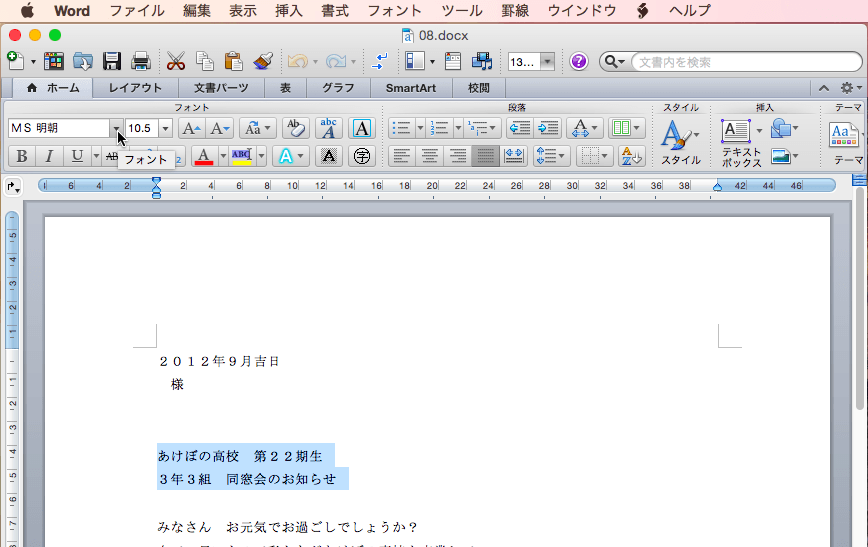The width and height of the screenshot is (868, 547).
Task: Open the Toolbox icon
Action: pos(453,61)
